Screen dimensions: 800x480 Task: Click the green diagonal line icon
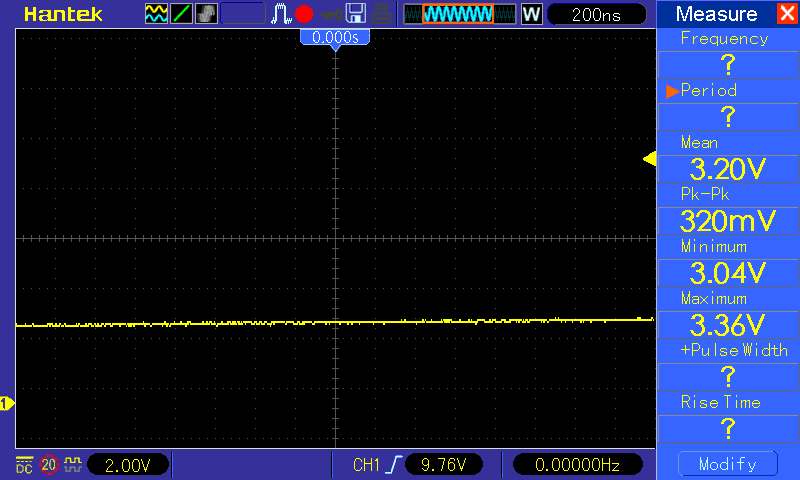[x=181, y=14]
